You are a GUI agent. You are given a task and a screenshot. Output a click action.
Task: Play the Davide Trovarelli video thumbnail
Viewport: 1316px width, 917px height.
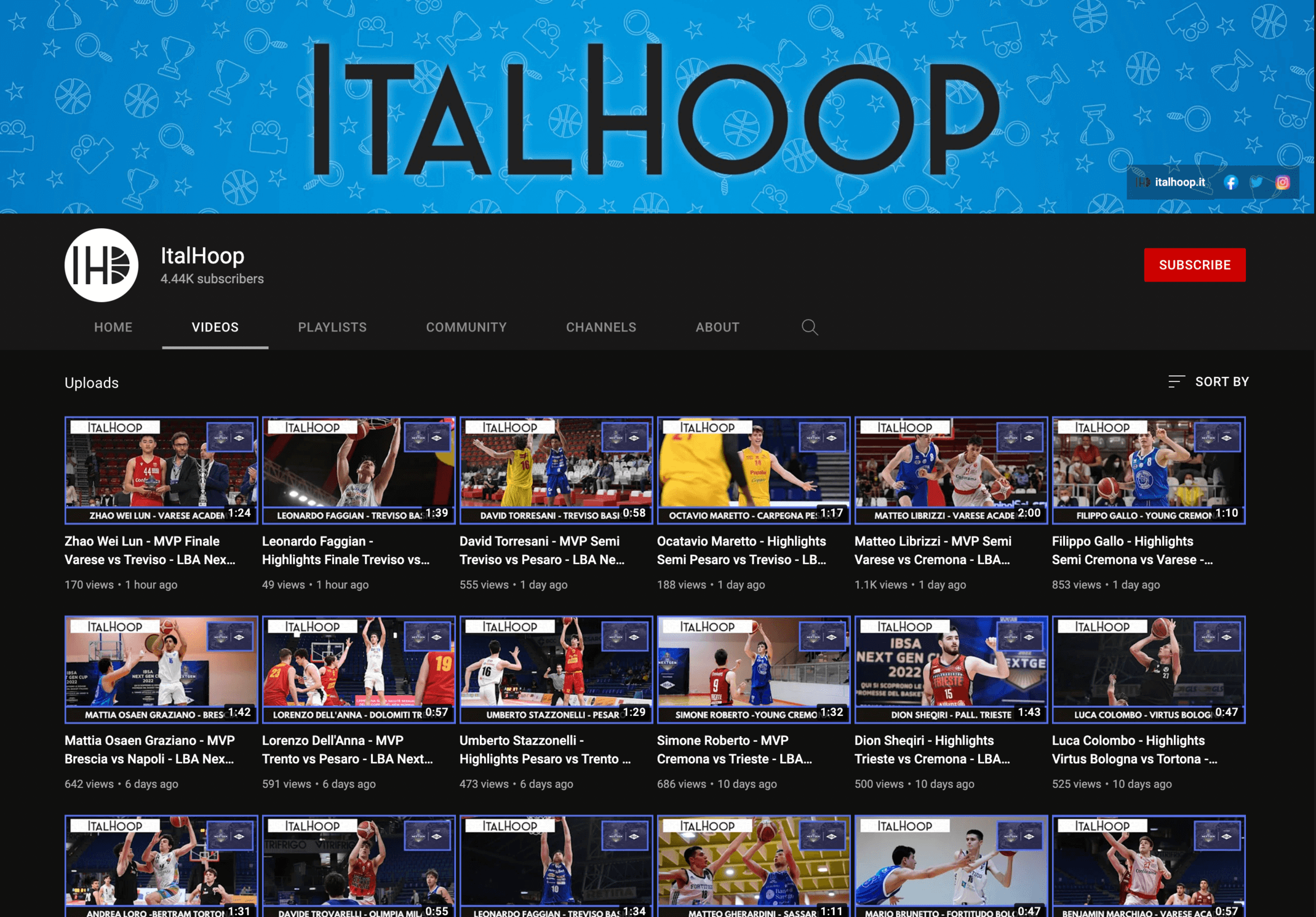[x=359, y=866]
